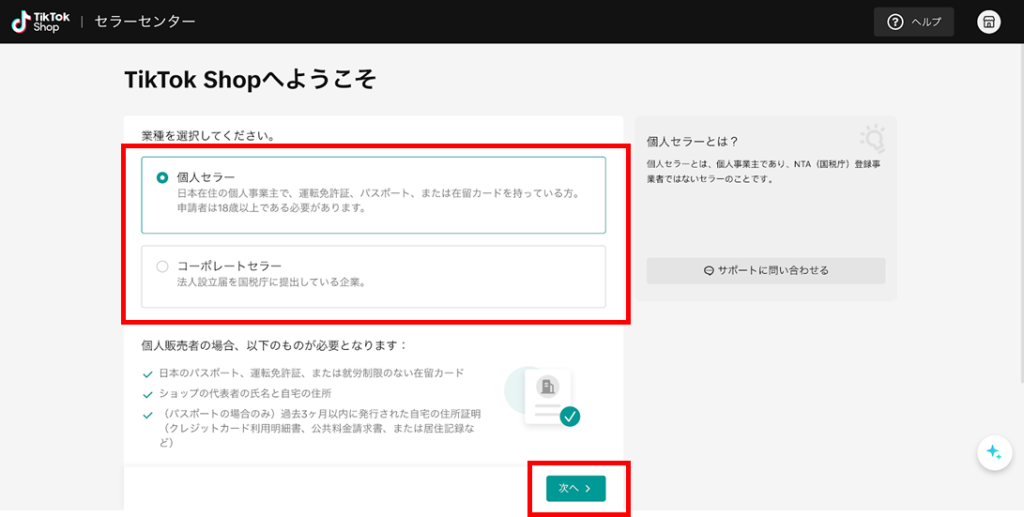Click the document with checkmark illustration

547,397
